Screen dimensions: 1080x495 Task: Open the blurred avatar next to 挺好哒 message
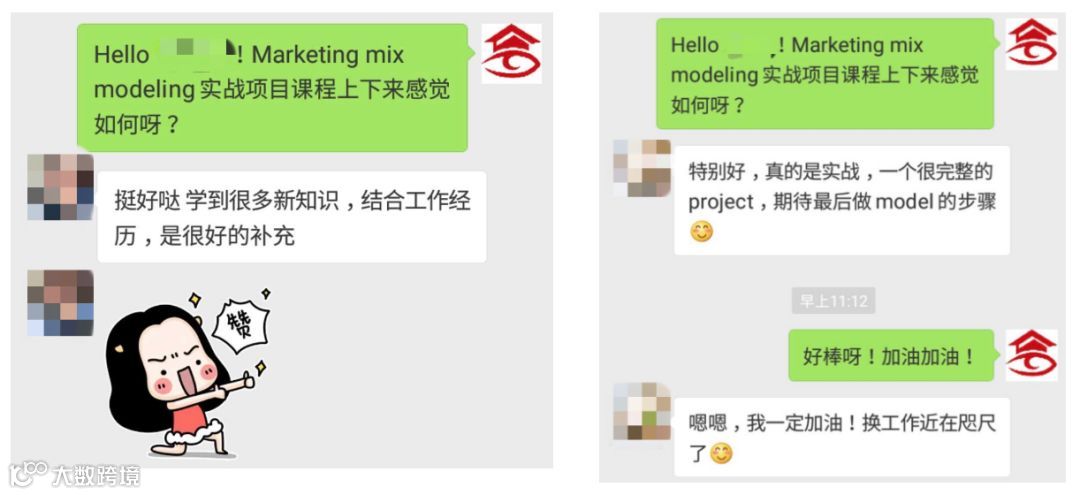[x=61, y=187]
